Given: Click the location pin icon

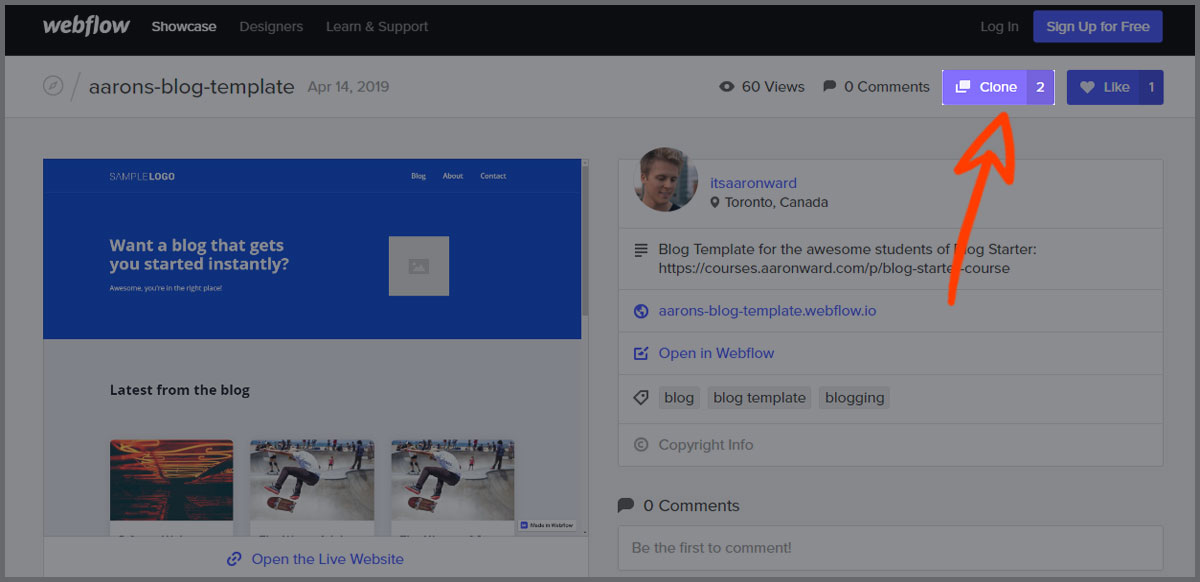Looking at the screenshot, I should [715, 202].
